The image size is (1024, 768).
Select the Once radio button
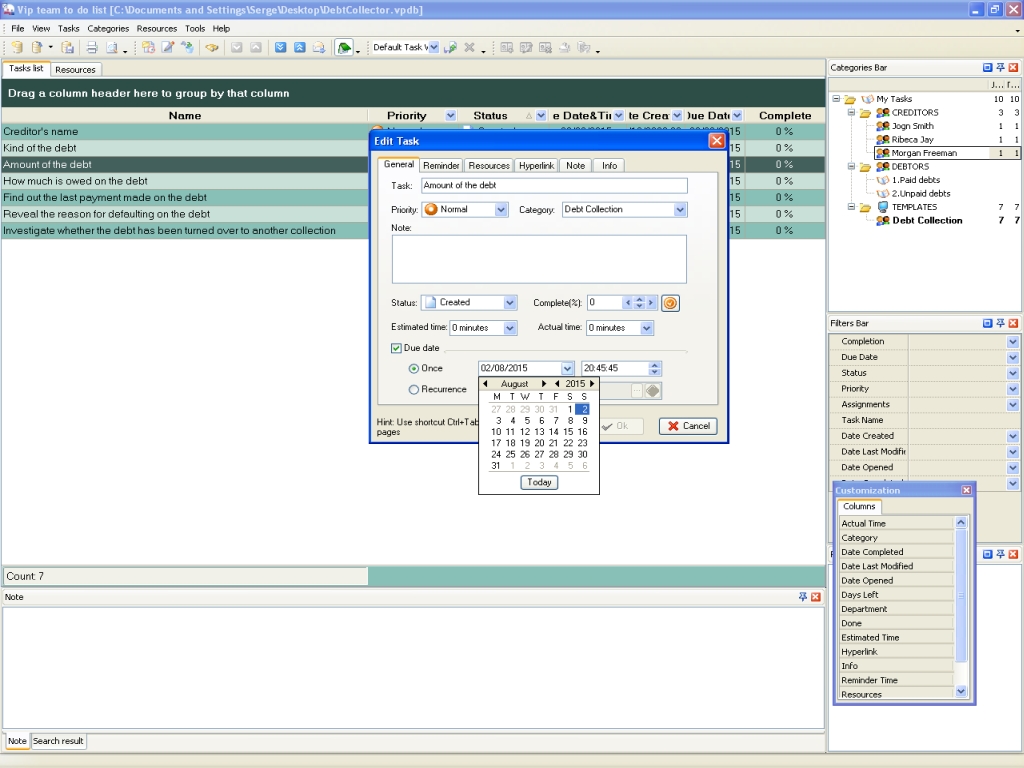click(414, 369)
